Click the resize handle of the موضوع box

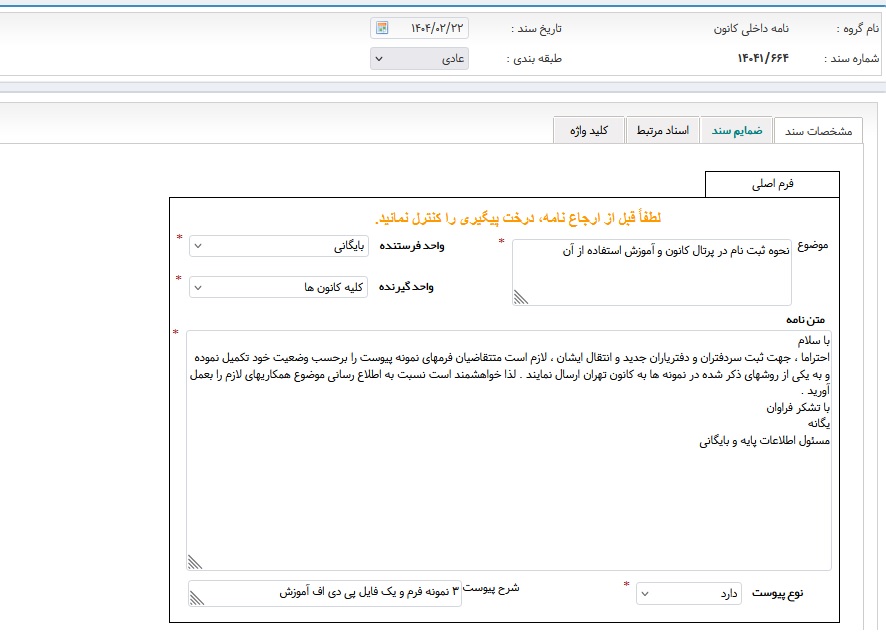click(x=520, y=296)
